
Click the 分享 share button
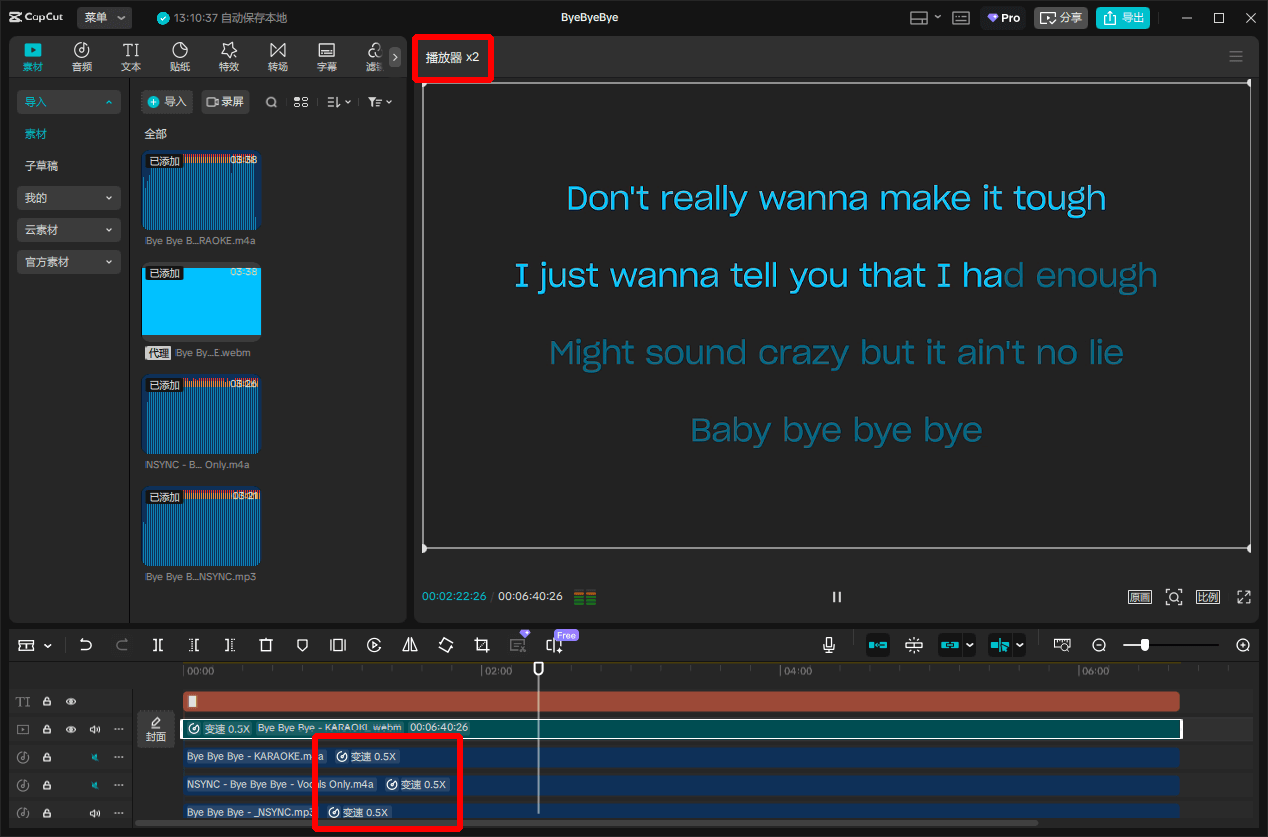tap(1061, 18)
